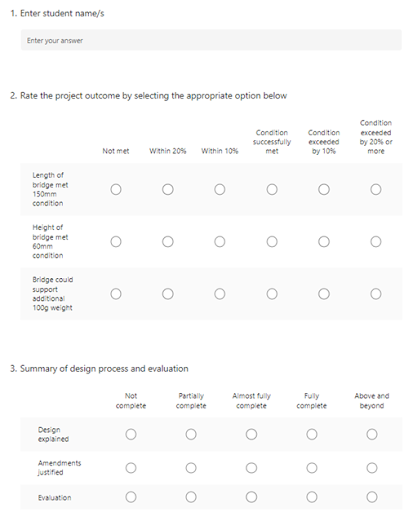Choose Condition exceeded by 10% for bridge height

point(324,241)
